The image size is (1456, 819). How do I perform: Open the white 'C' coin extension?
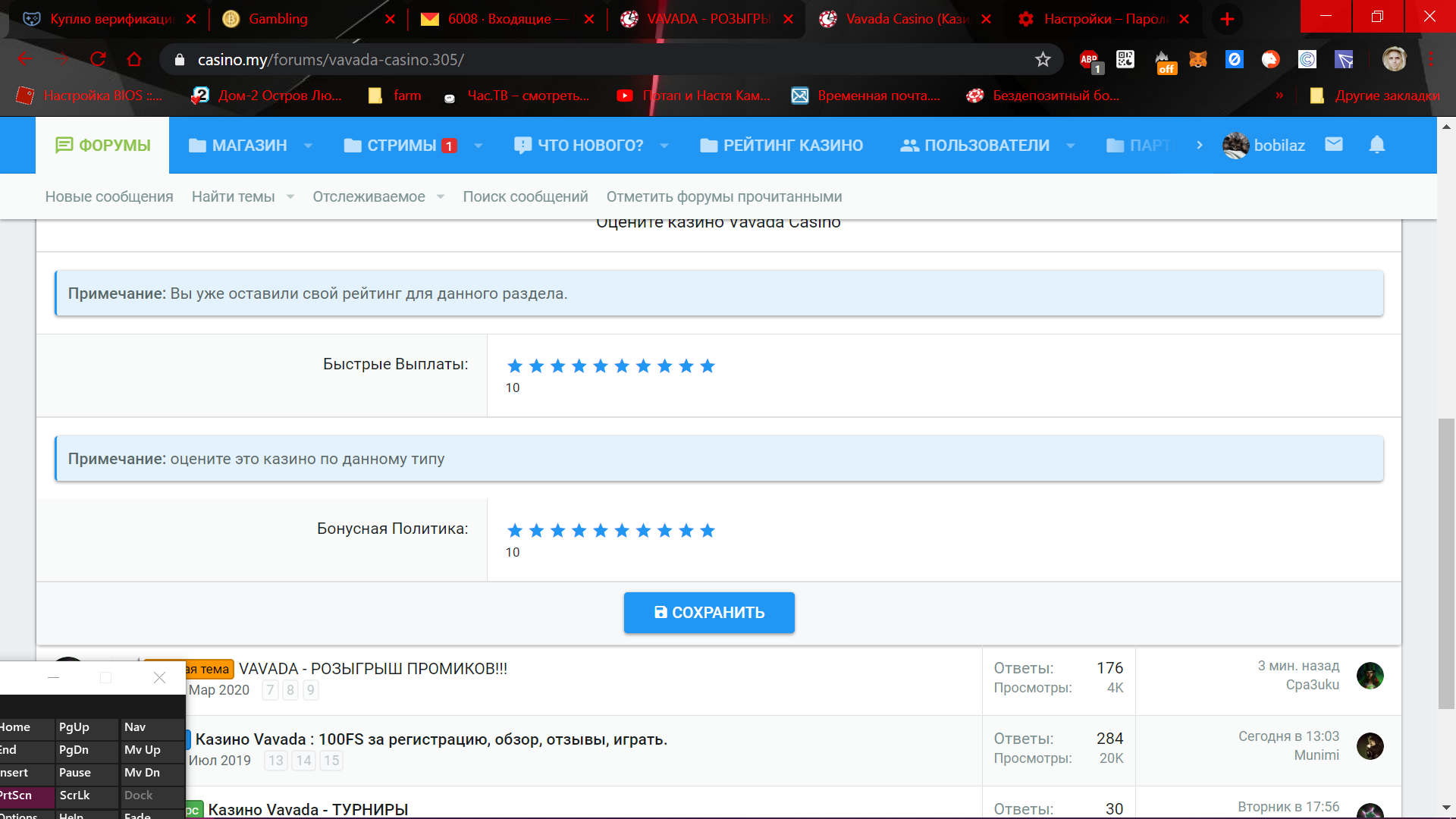(1307, 59)
